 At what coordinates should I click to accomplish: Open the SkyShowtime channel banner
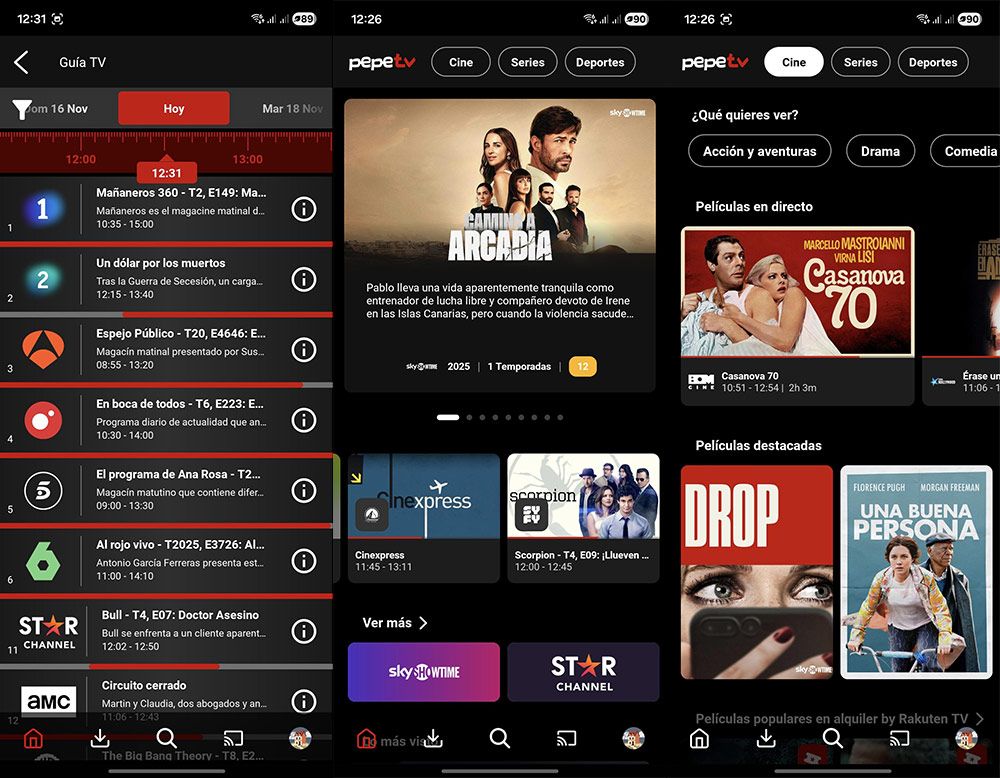(x=423, y=672)
